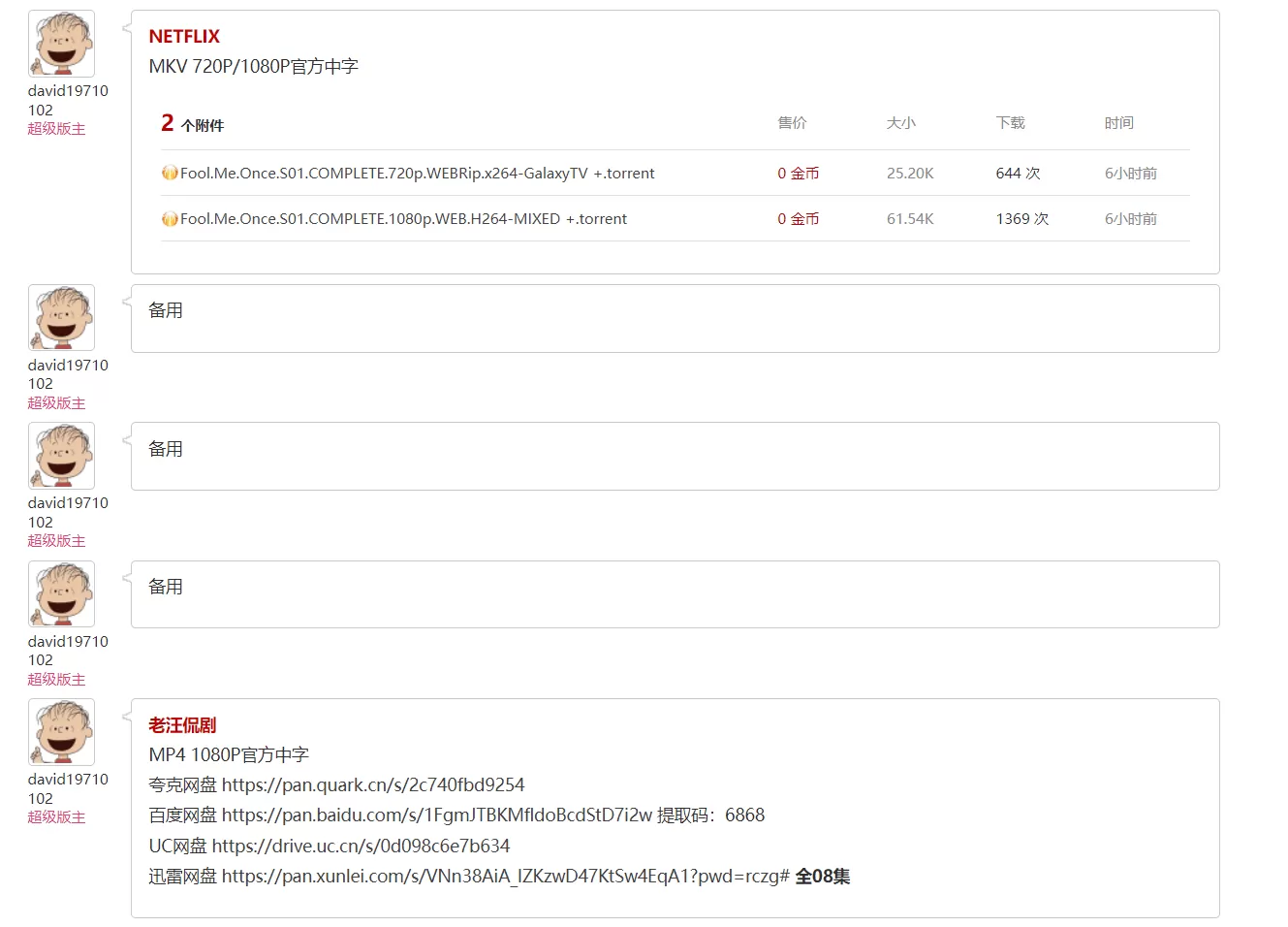Open the avatar beside the NETFLIX post
Viewport: 1288px width, 927px height.
coord(61,44)
